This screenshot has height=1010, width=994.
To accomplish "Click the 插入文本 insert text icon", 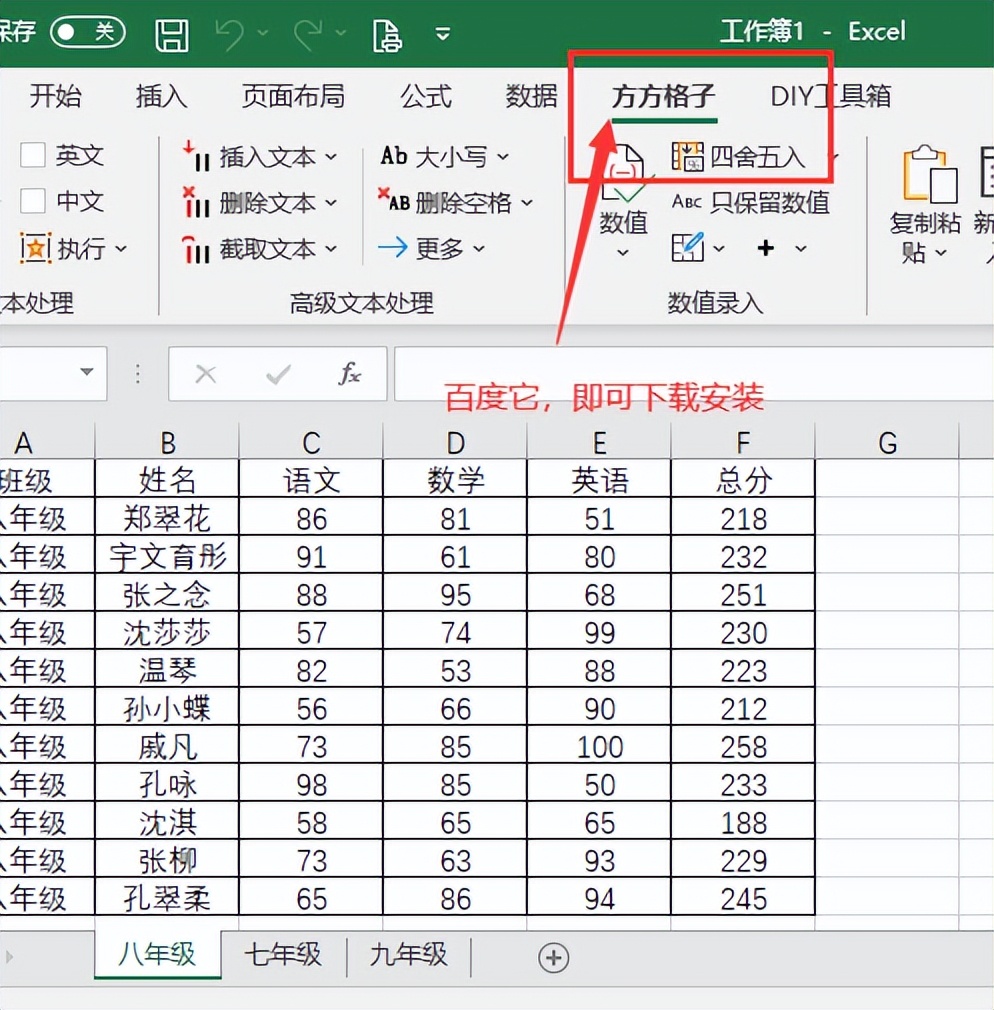I will [x=197, y=157].
